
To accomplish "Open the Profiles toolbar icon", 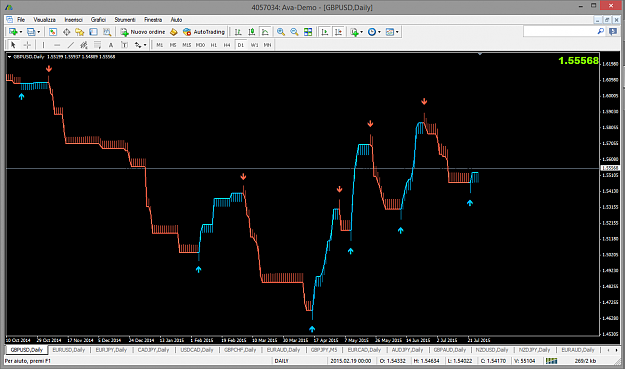I will (31, 32).
